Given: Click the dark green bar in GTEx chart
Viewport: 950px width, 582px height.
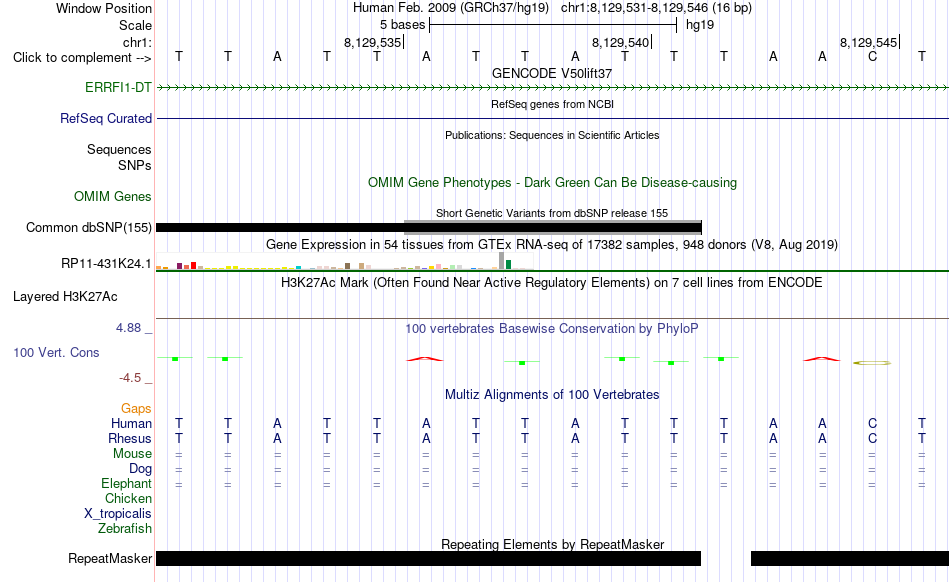Looking at the screenshot, I should 508,265.
